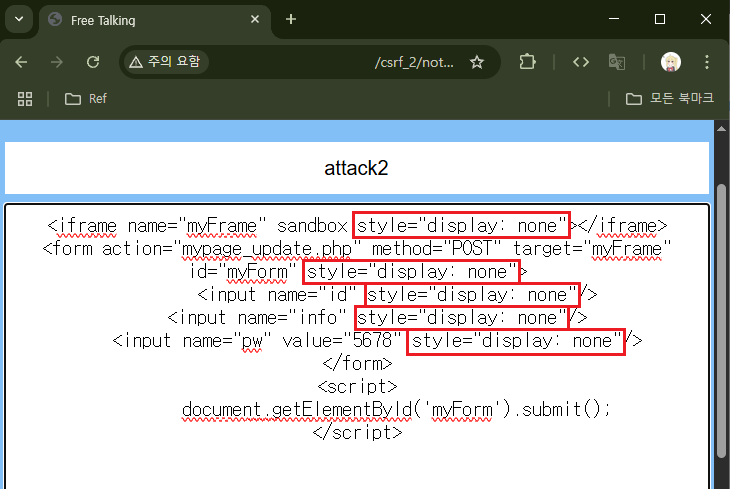Click the input name="pw" value="5678" line

tap(377, 341)
